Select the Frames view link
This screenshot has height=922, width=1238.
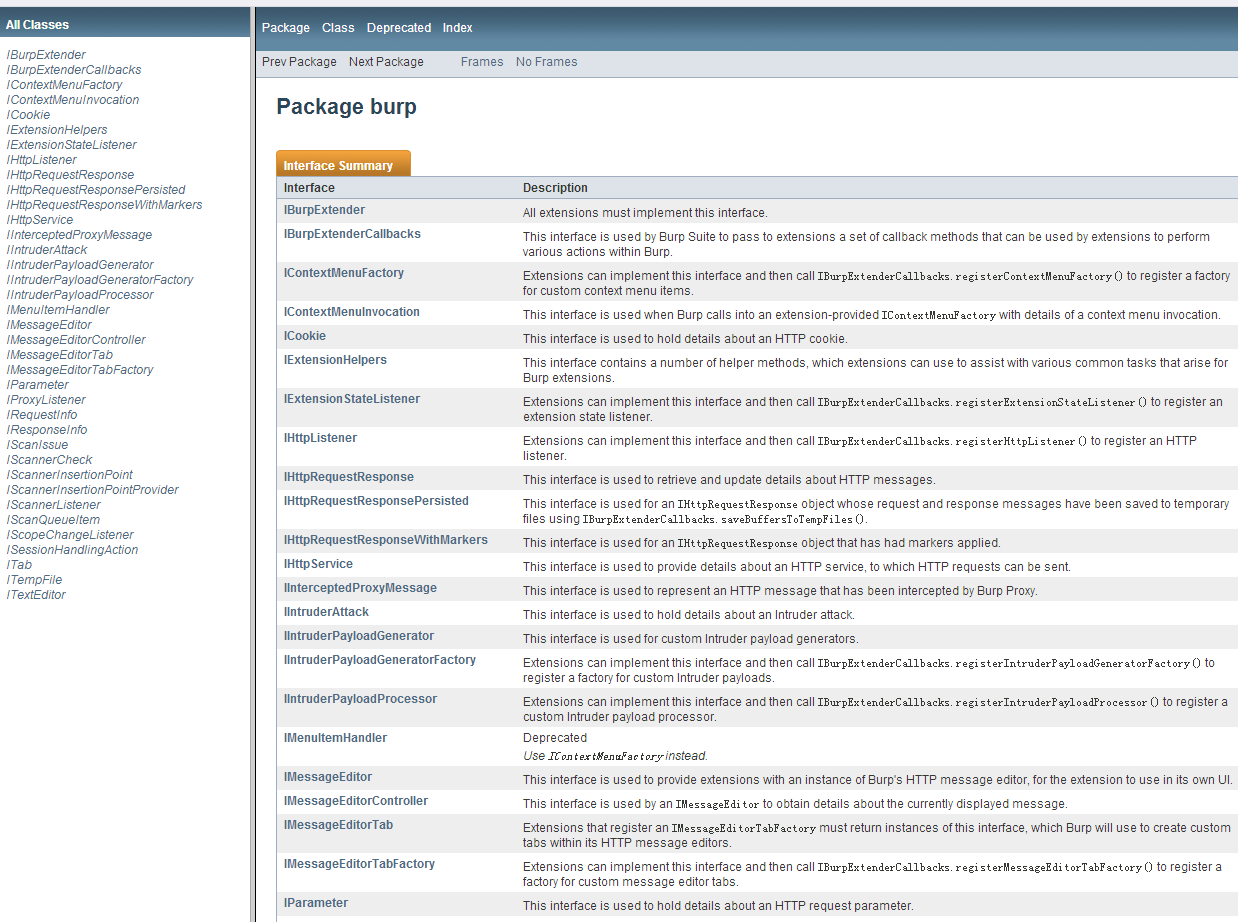point(482,62)
